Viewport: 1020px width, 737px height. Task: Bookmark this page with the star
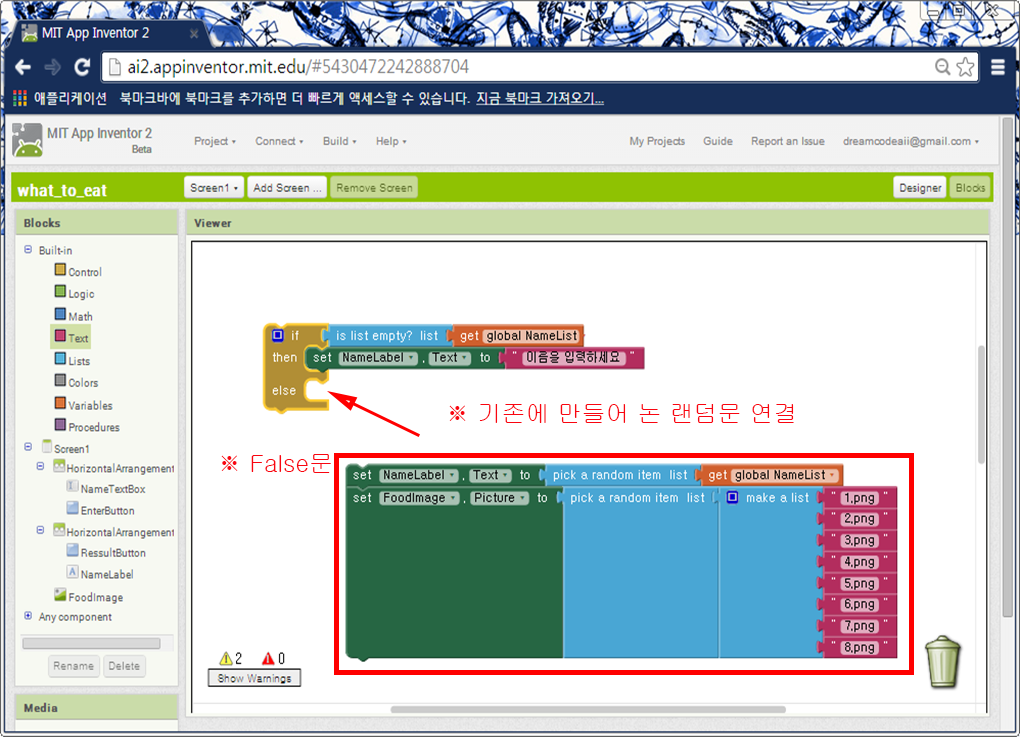click(966, 66)
